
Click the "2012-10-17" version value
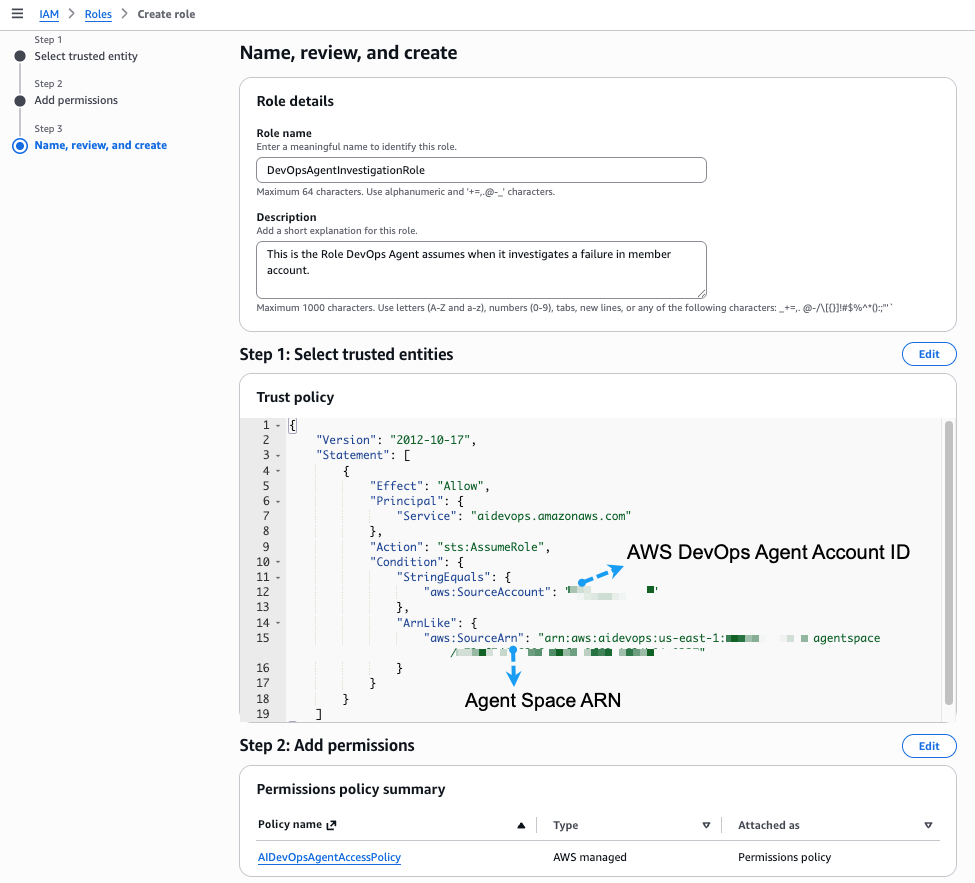430,440
